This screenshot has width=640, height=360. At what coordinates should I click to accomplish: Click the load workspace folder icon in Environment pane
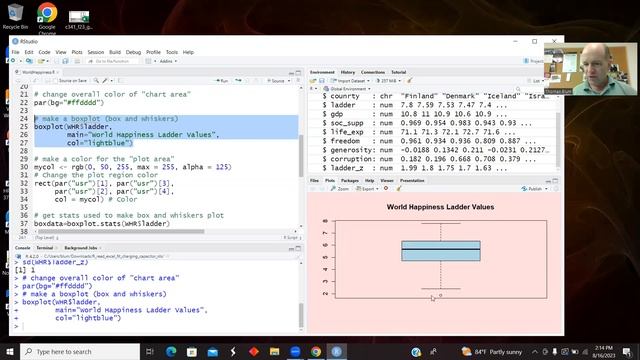[313, 80]
